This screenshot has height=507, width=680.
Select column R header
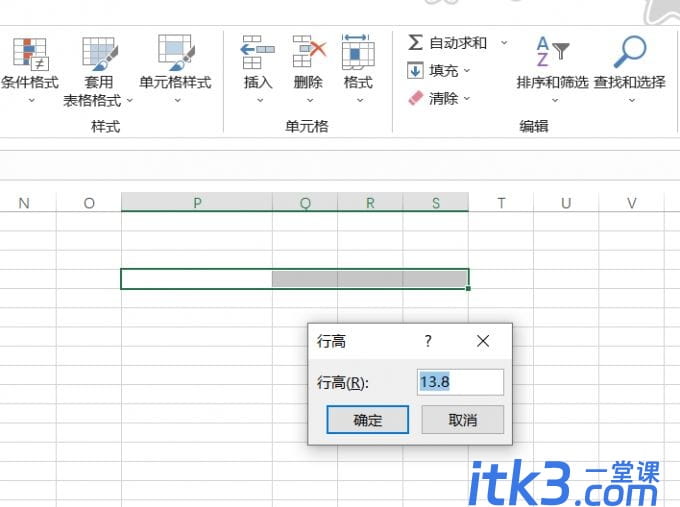pos(370,202)
